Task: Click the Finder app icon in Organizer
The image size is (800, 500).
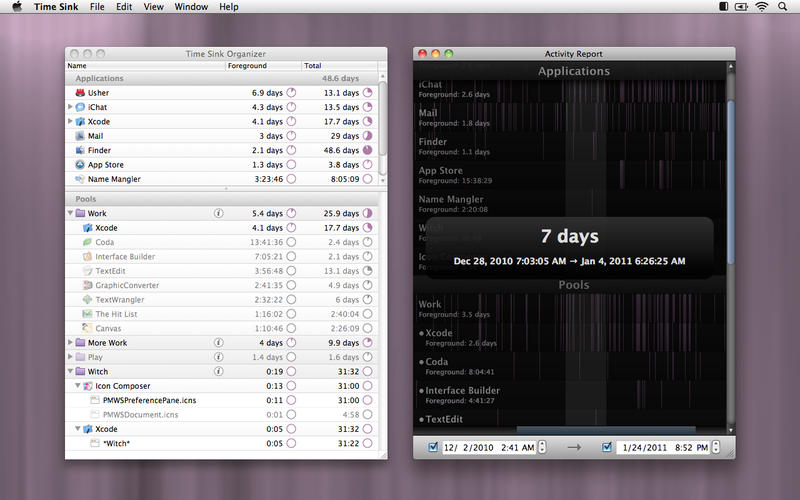Action: click(x=80, y=150)
